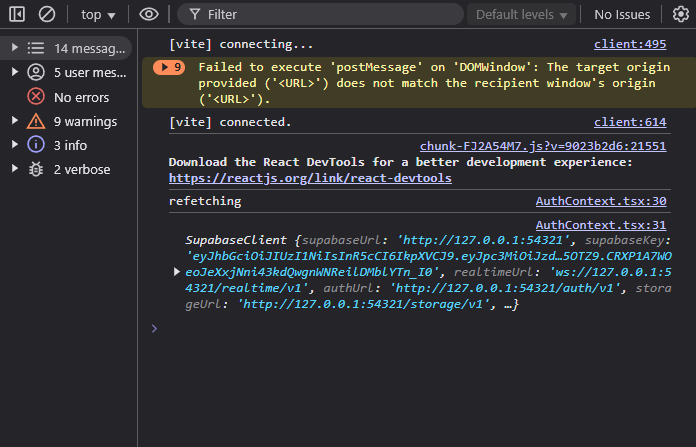
Task: Expand the '5 user messages' arrow
Action: (x=14, y=72)
